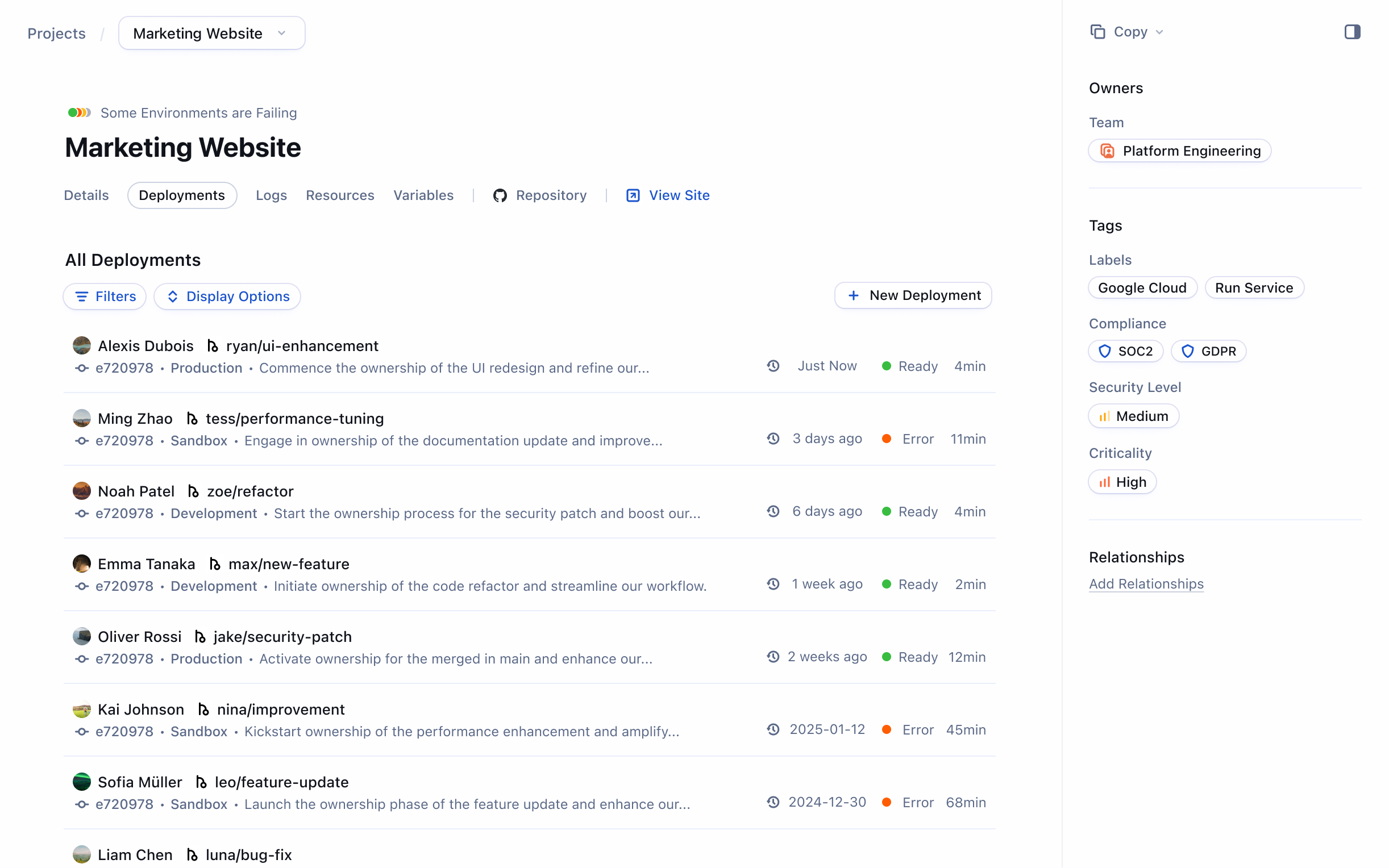Click branch icon next to tess/performance-tuning
This screenshot has width=1389, height=868.
pos(192,419)
